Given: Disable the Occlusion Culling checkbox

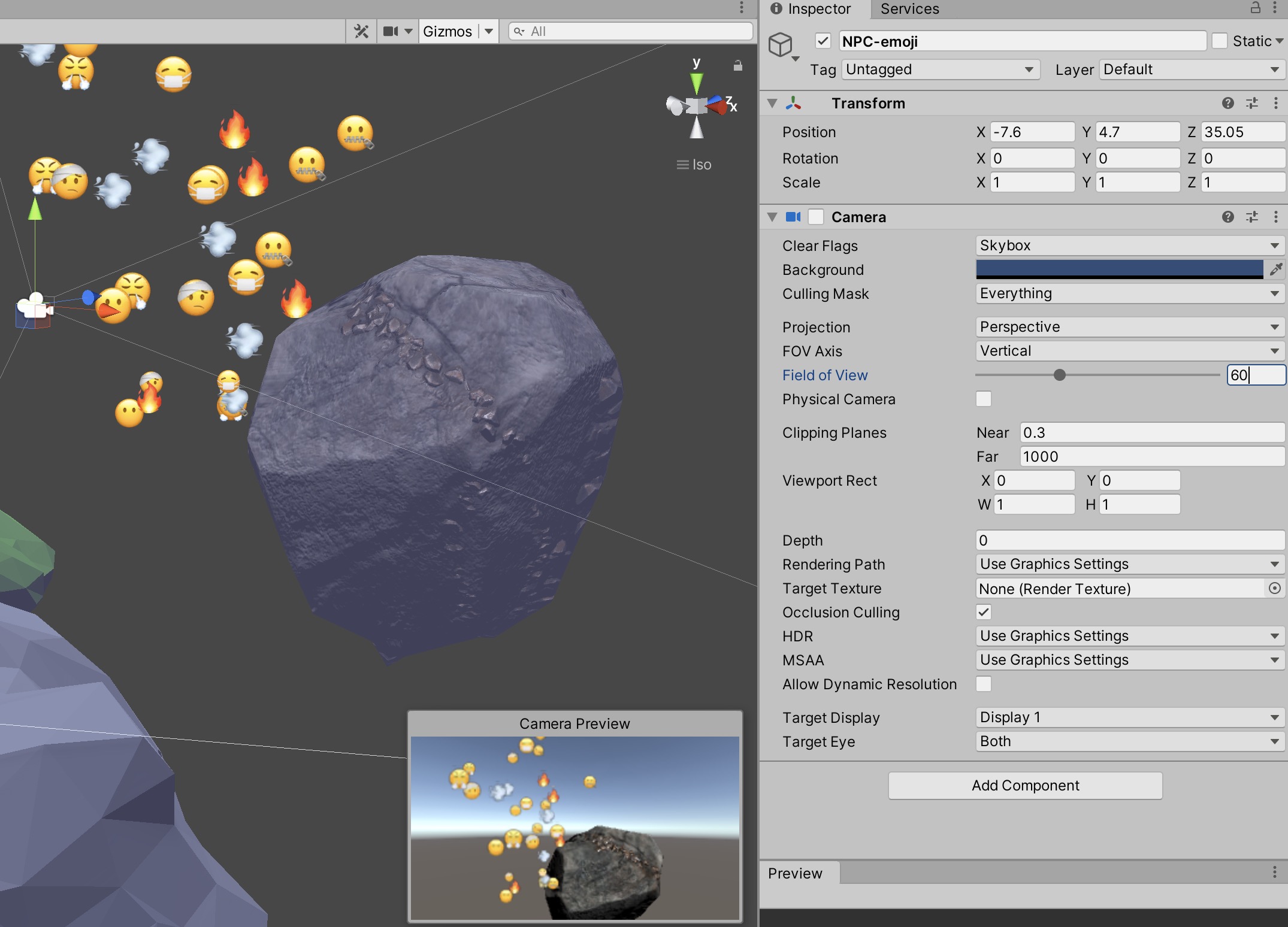Looking at the screenshot, I should pos(984,612).
